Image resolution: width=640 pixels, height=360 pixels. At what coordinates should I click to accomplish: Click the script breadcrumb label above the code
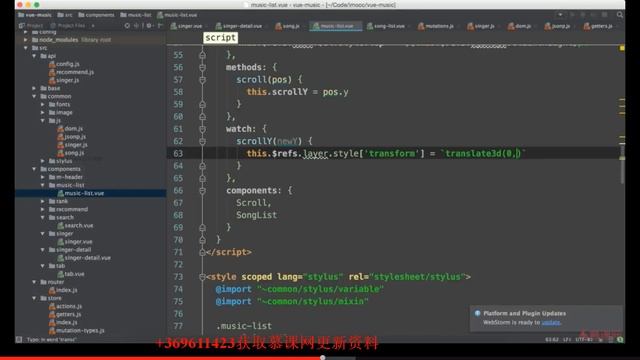(x=220, y=38)
